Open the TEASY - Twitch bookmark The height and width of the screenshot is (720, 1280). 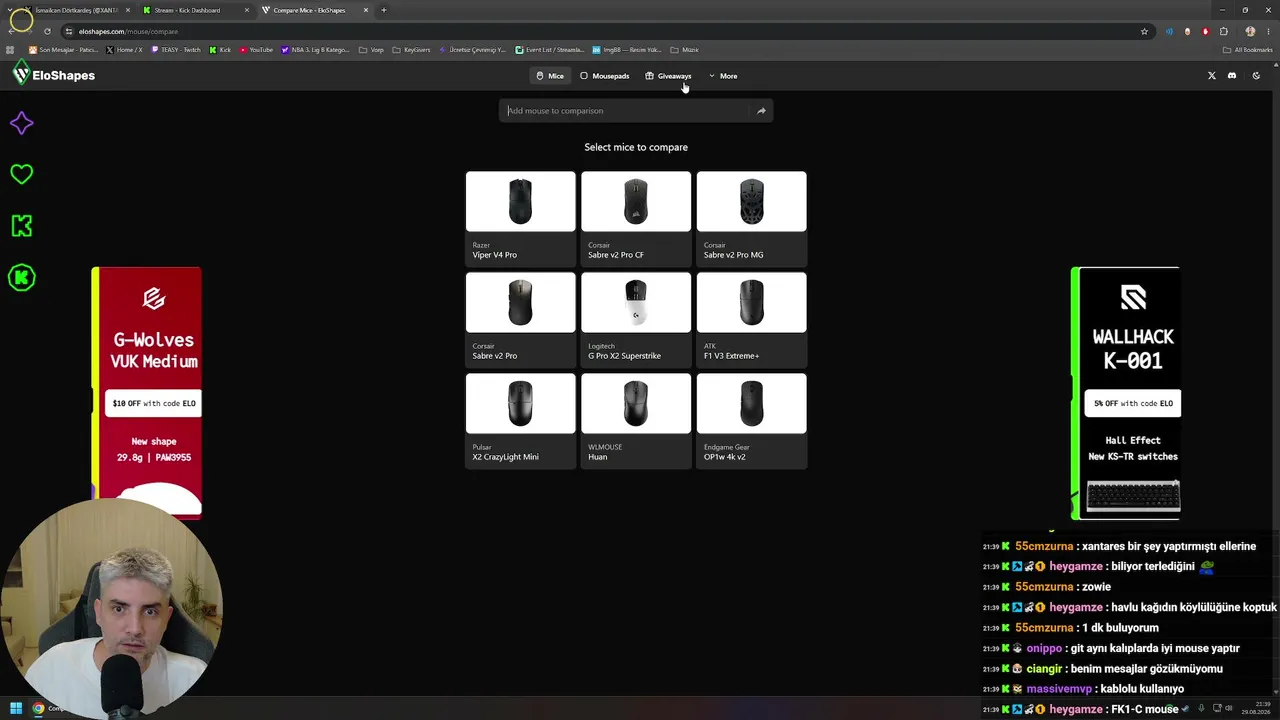[176, 50]
